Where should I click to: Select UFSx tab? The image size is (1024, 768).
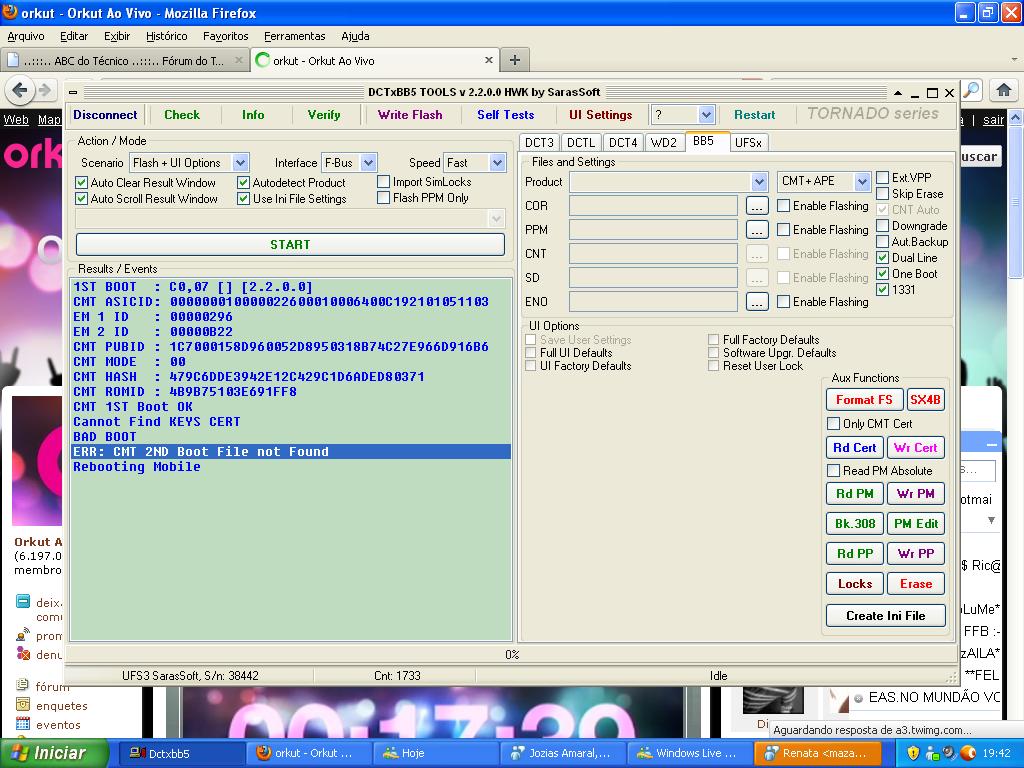coord(748,142)
